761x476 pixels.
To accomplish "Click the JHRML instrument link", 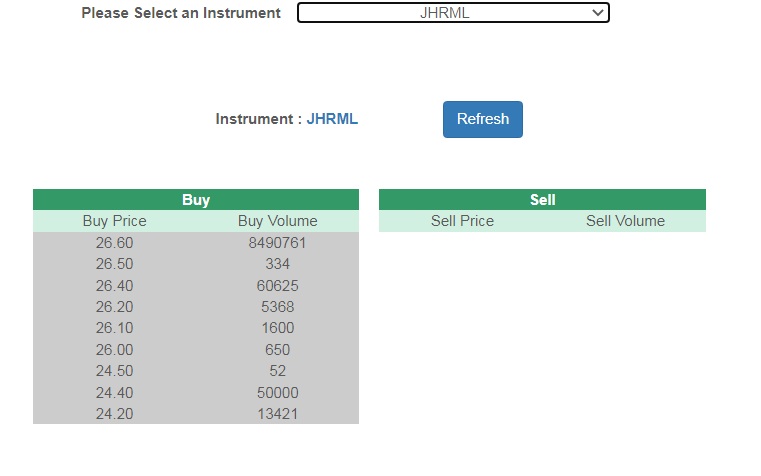I will pyautogui.click(x=332, y=119).
